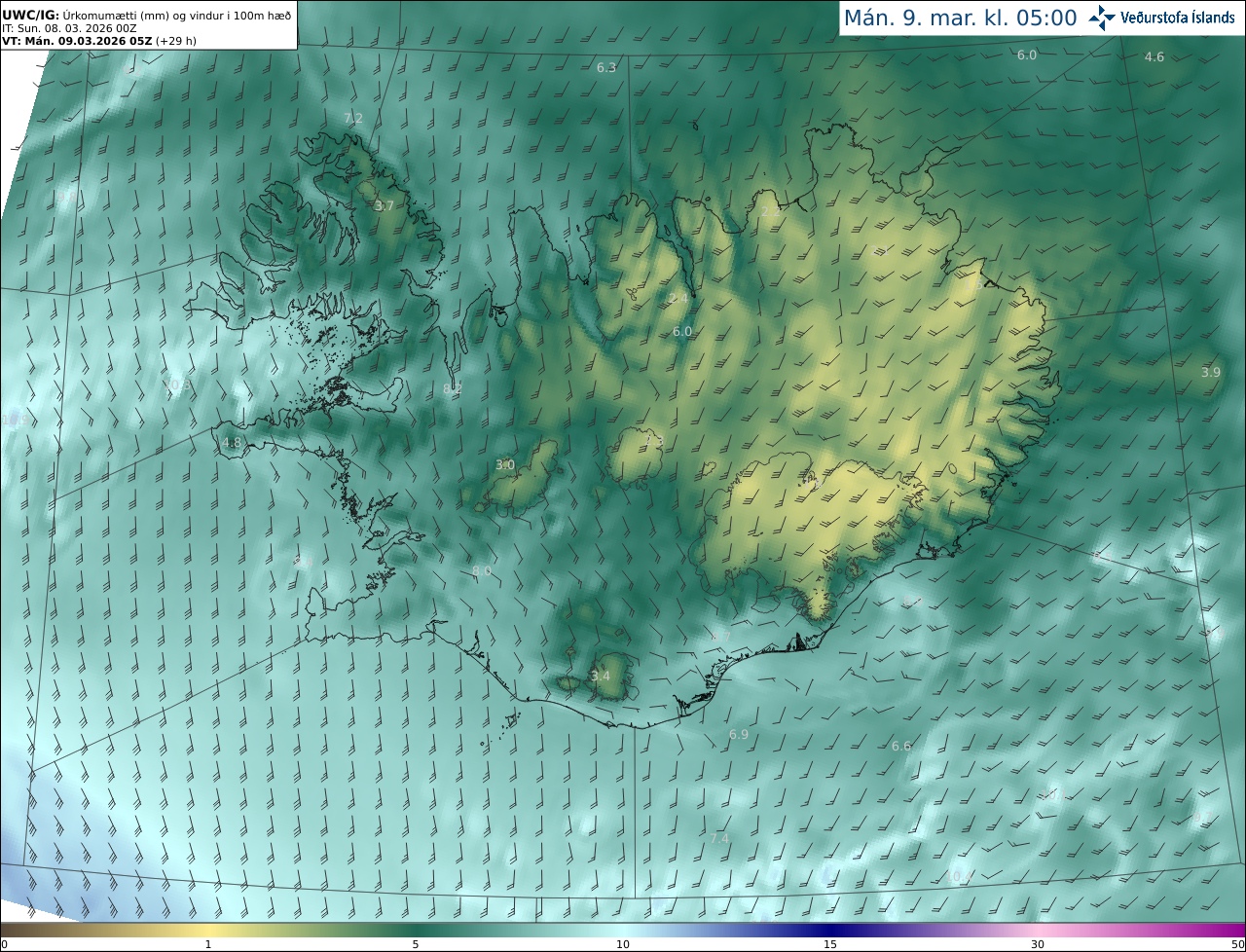Click the 4.8 value on Snæfellsnes
1246x952 pixels.
(231, 442)
